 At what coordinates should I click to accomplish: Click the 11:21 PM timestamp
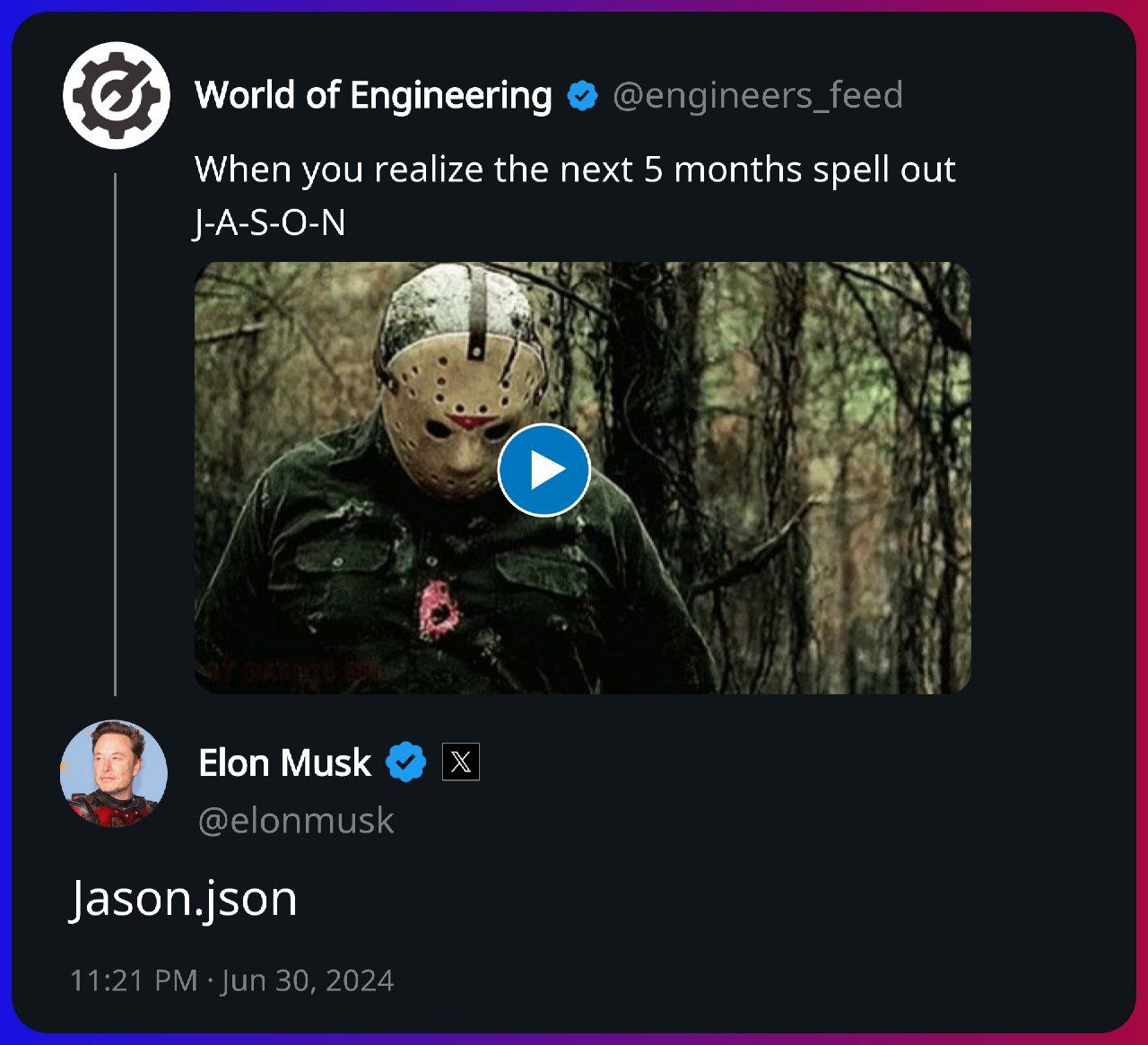[x=134, y=980]
